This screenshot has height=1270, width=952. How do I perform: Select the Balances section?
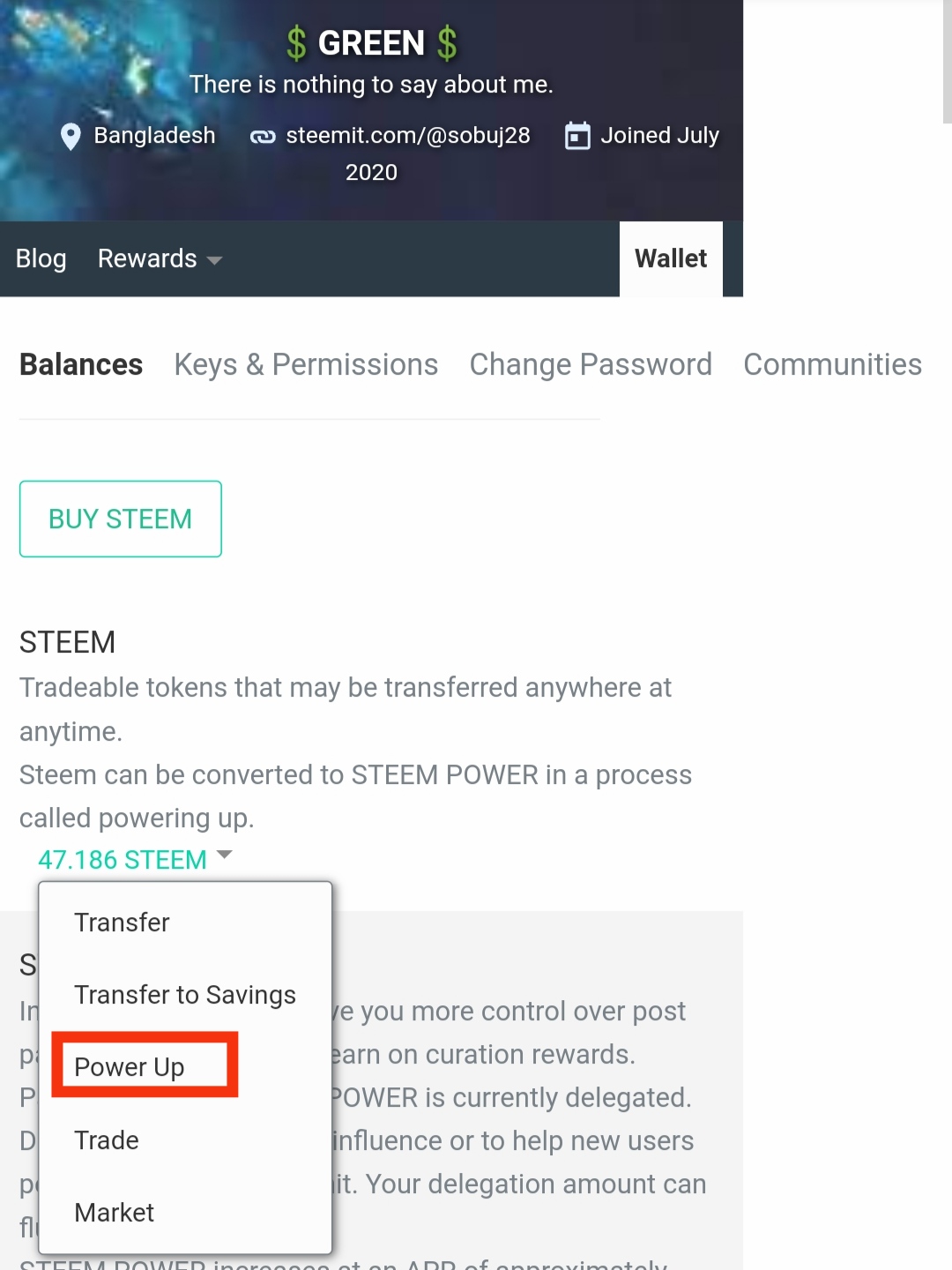point(81,364)
